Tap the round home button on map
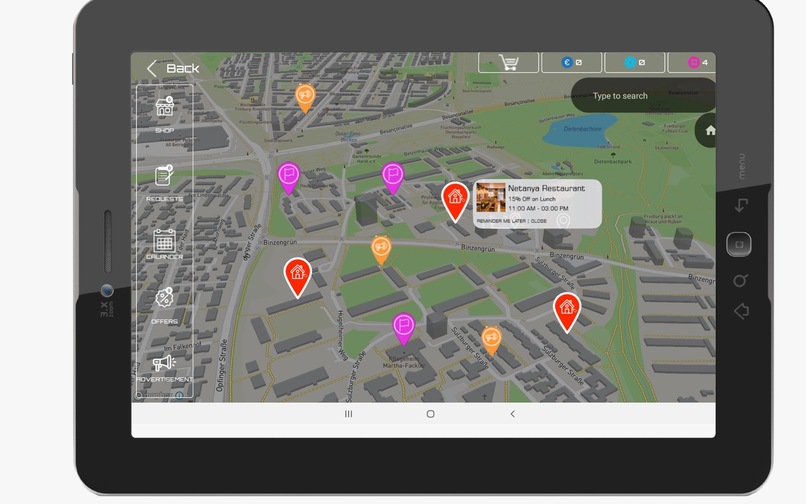Image resolution: width=806 pixels, height=504 pixels. point(706,131)
